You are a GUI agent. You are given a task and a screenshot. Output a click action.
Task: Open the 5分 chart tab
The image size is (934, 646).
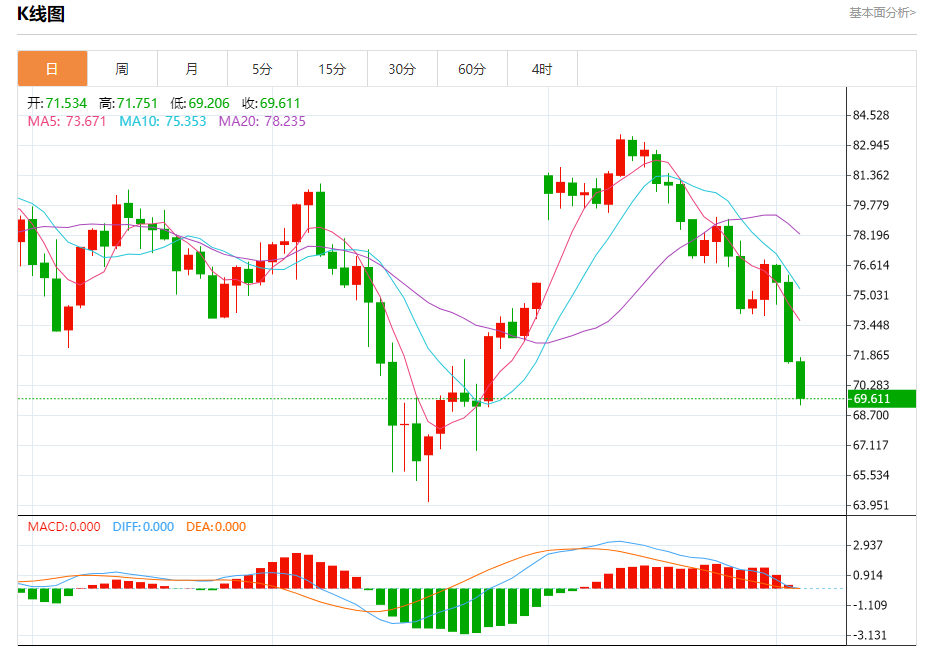(262, 69)
